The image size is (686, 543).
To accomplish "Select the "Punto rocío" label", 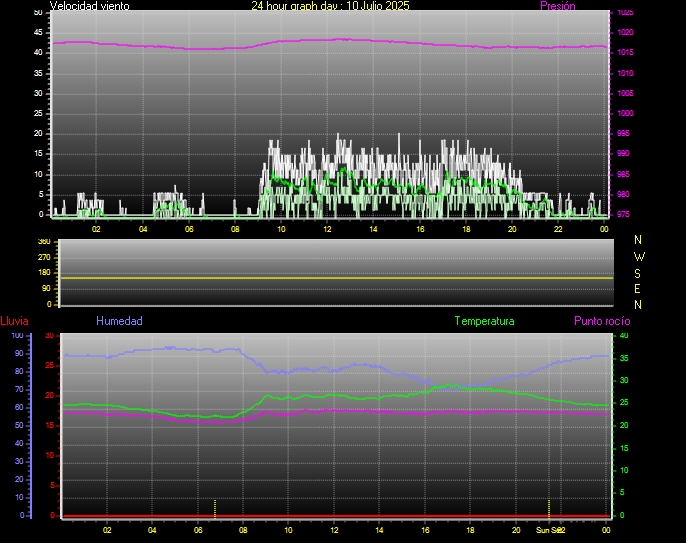I will [602, 321].
